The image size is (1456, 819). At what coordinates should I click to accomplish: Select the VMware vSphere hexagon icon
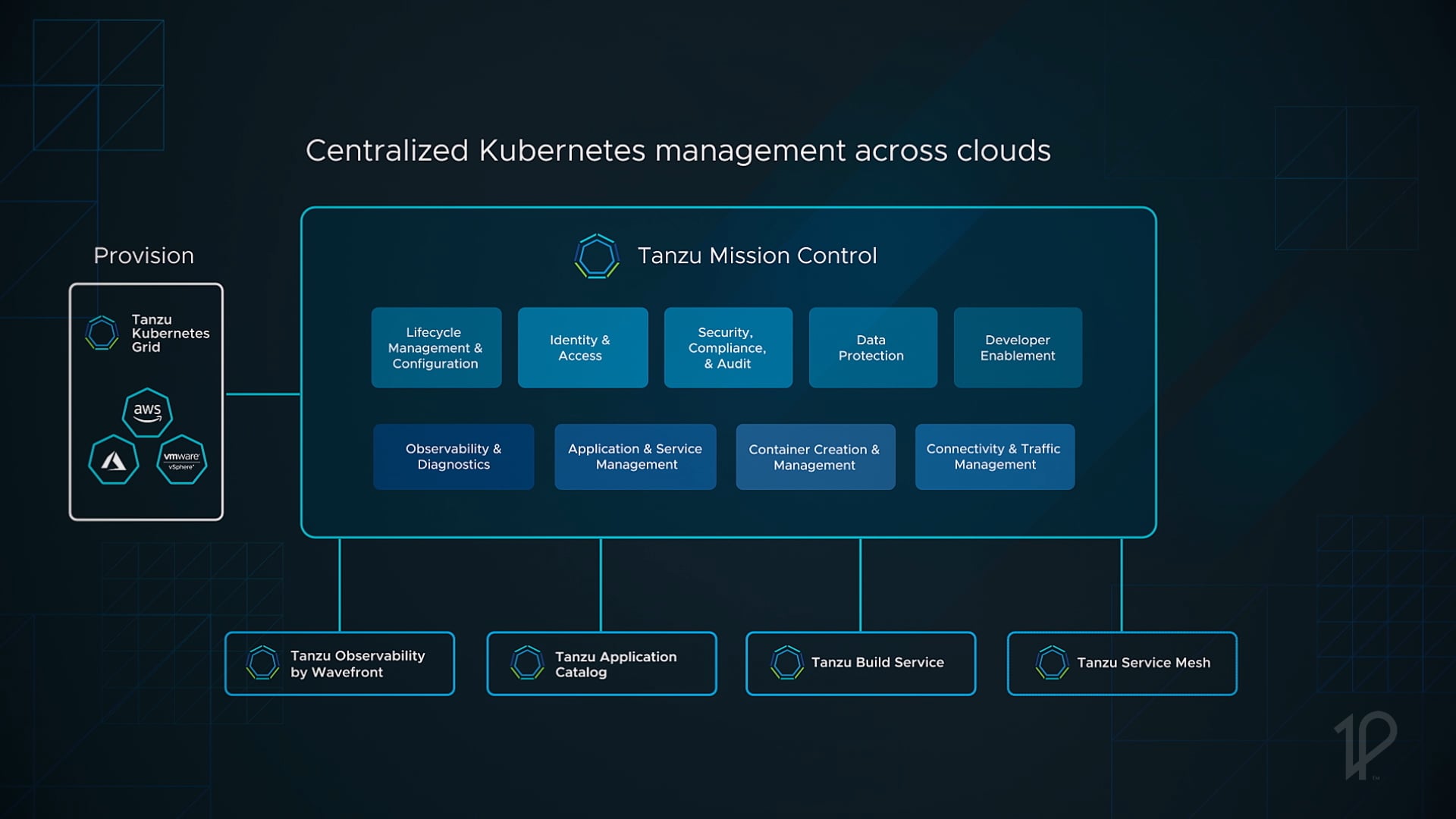(182, 460)
